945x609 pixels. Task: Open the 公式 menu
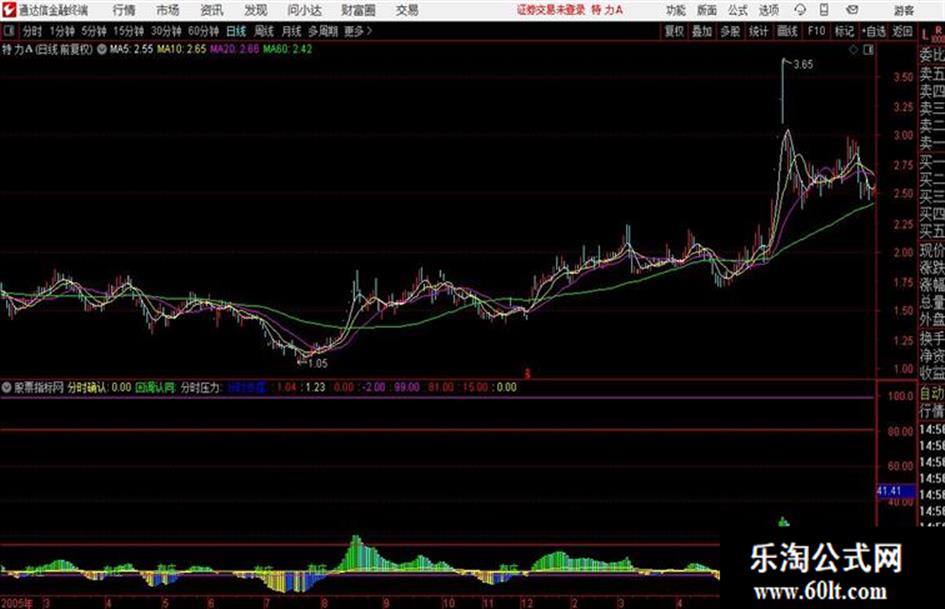tap(738, 10)
